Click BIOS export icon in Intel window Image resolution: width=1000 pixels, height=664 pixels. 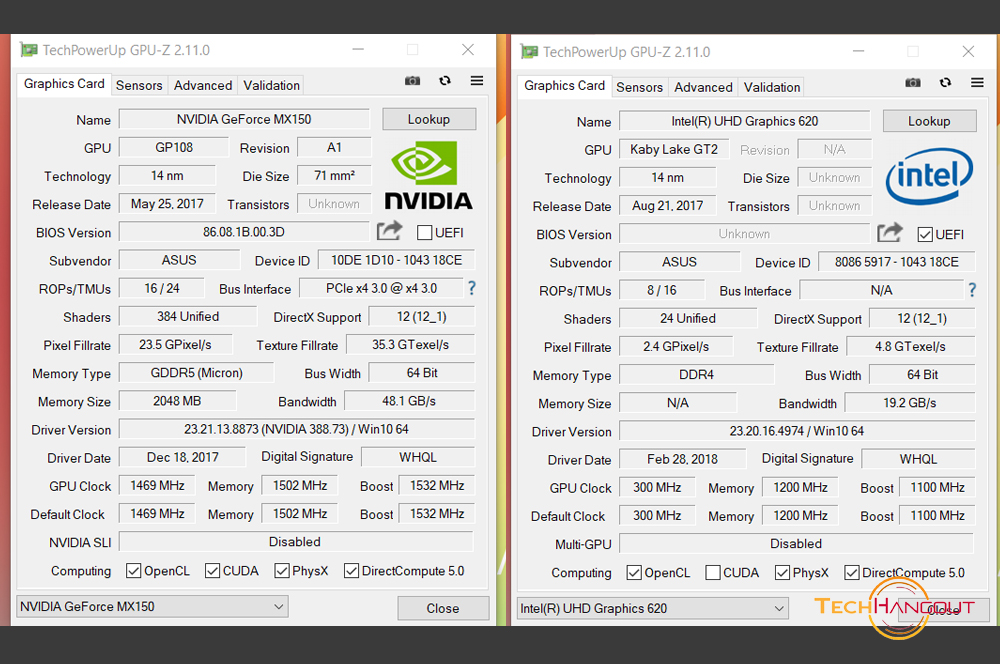tap(890, 233)
